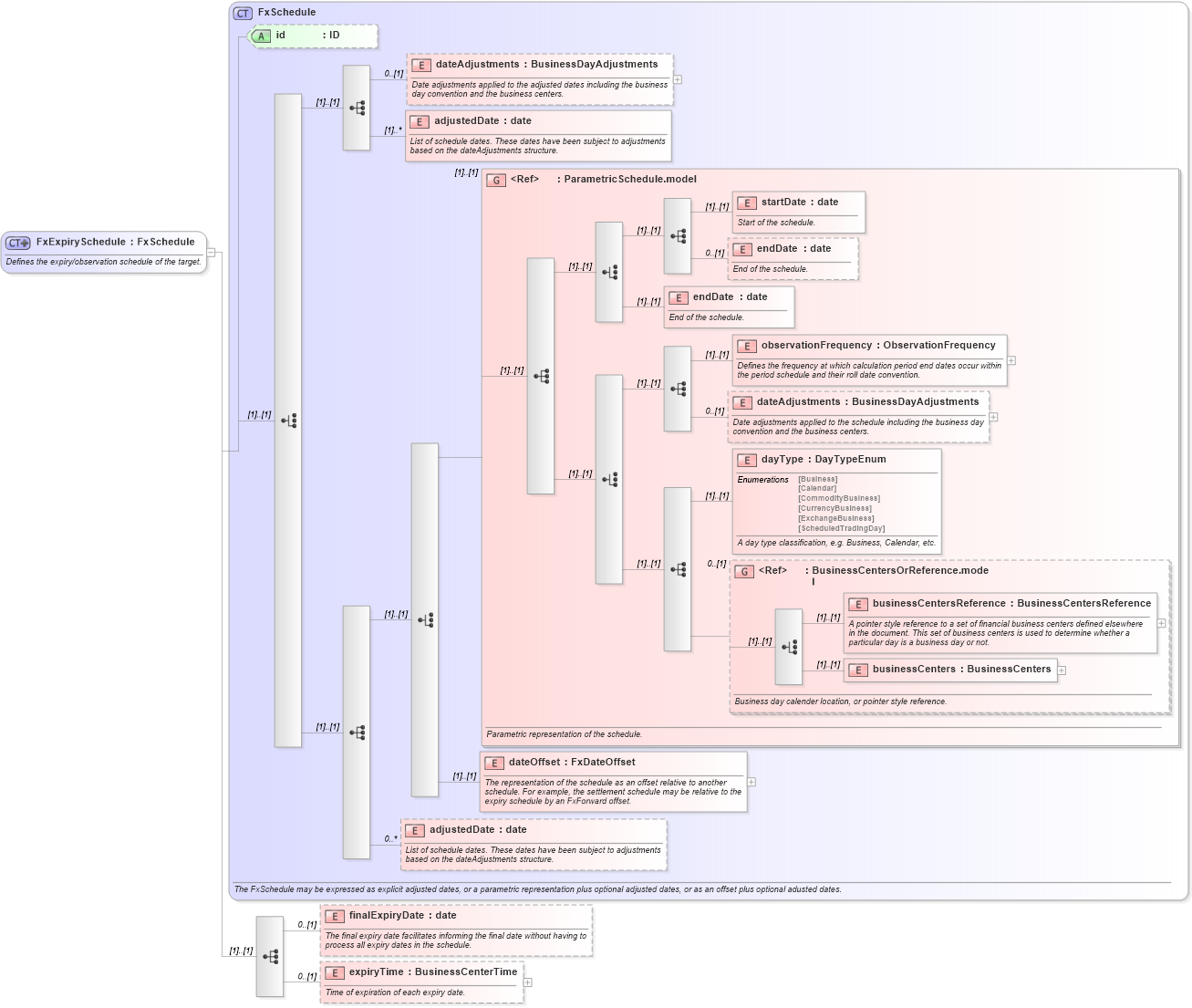
Task: Click the E icon of dateOffset element
Action: [x=494, y=762]
